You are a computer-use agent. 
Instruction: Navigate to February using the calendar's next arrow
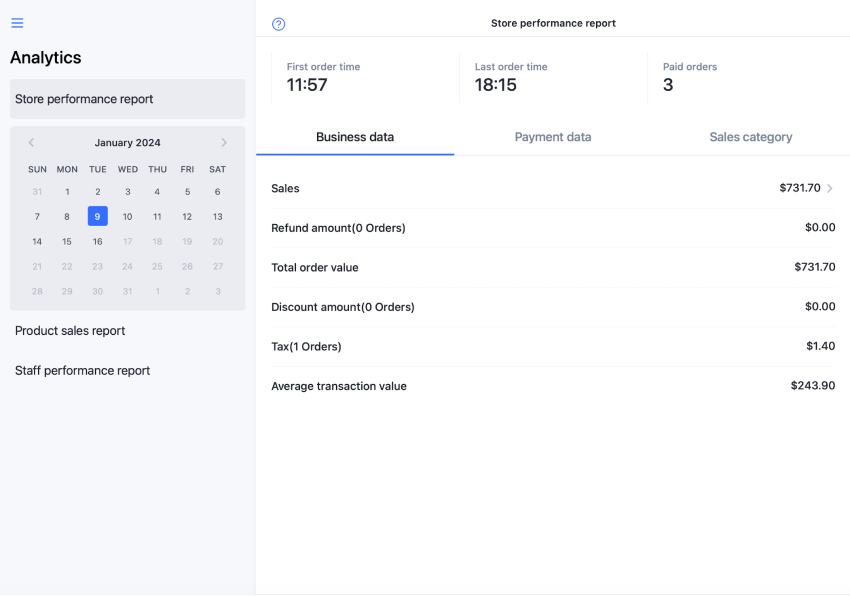coord(224,142)
